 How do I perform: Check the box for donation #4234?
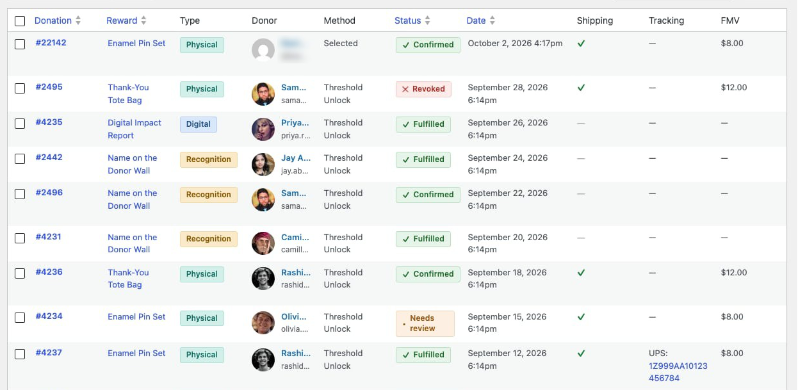point(20,318)
